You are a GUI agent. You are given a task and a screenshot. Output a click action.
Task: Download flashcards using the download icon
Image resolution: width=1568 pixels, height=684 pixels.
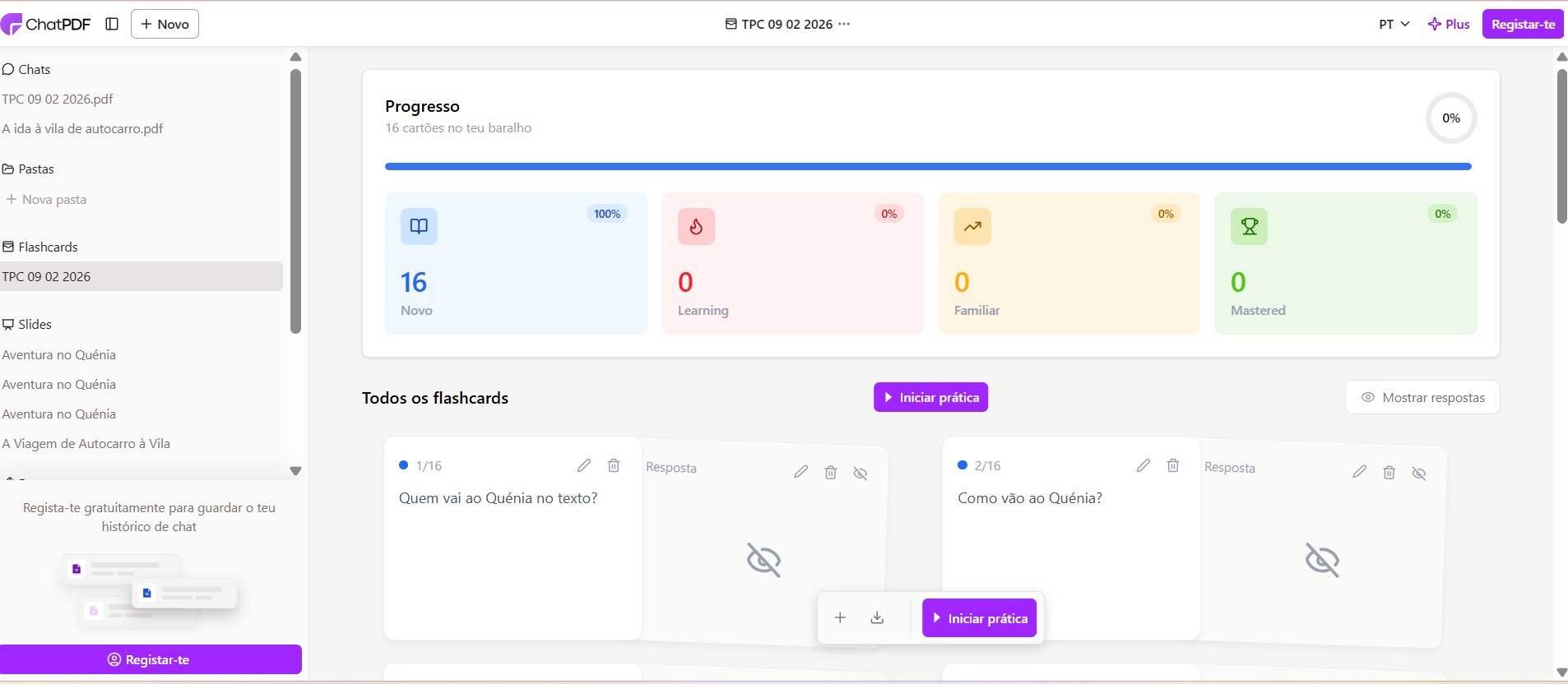click(877, 617)
